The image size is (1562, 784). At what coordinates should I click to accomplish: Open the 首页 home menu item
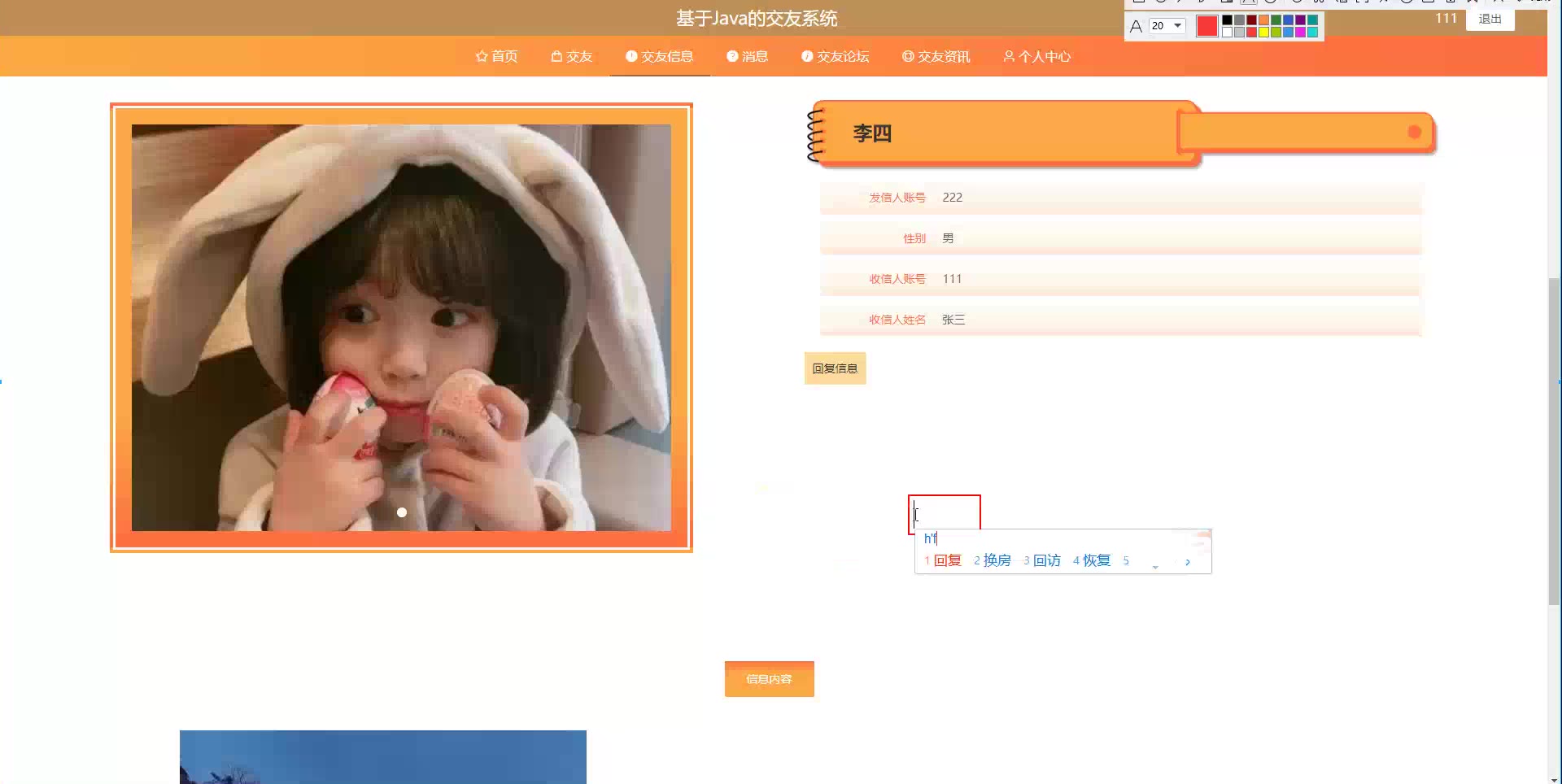[x=496, y=56]
